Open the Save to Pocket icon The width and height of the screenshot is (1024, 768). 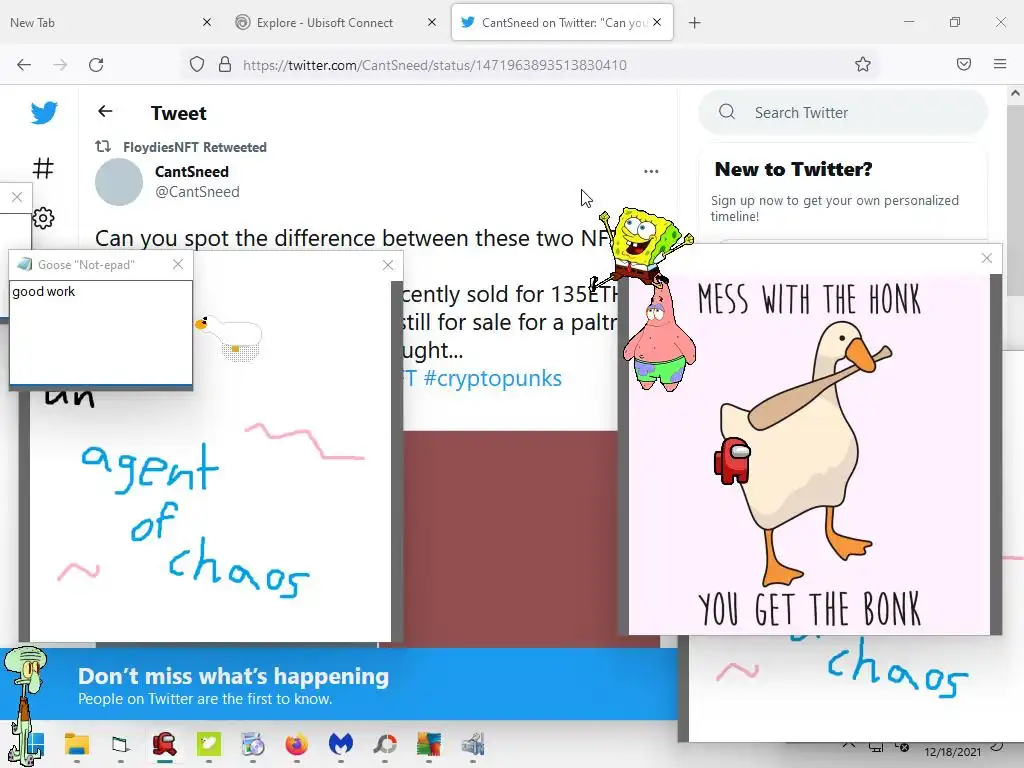pyautogui.click(x=964, y=64)
